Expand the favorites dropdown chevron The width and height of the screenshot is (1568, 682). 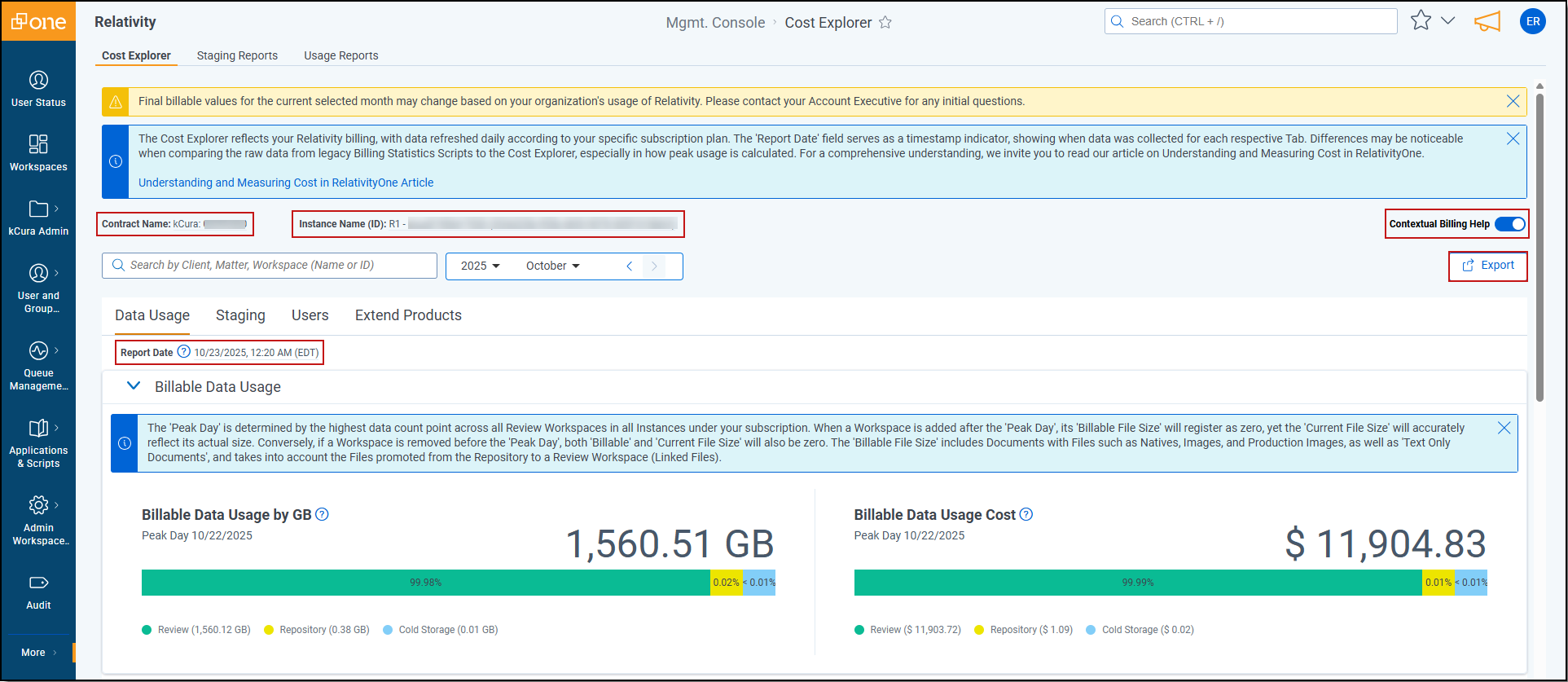coord(1447,21)
